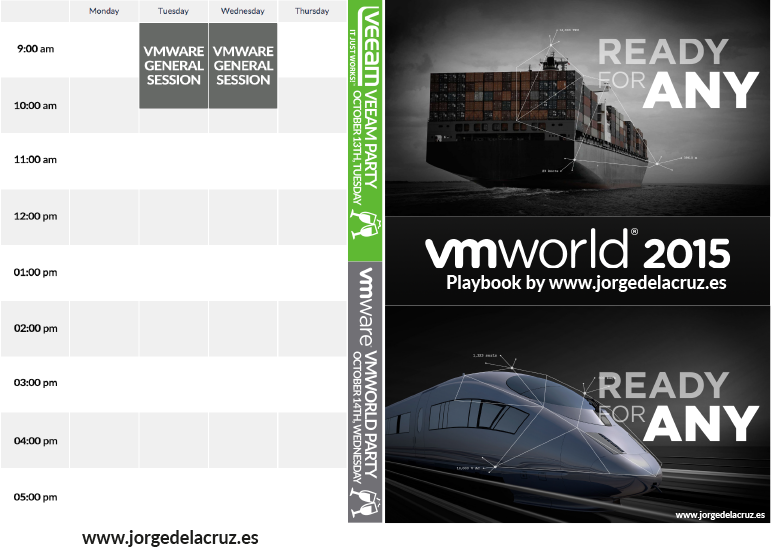
Task: Click the vmware logo on gray banner
Action: [367, 307]
